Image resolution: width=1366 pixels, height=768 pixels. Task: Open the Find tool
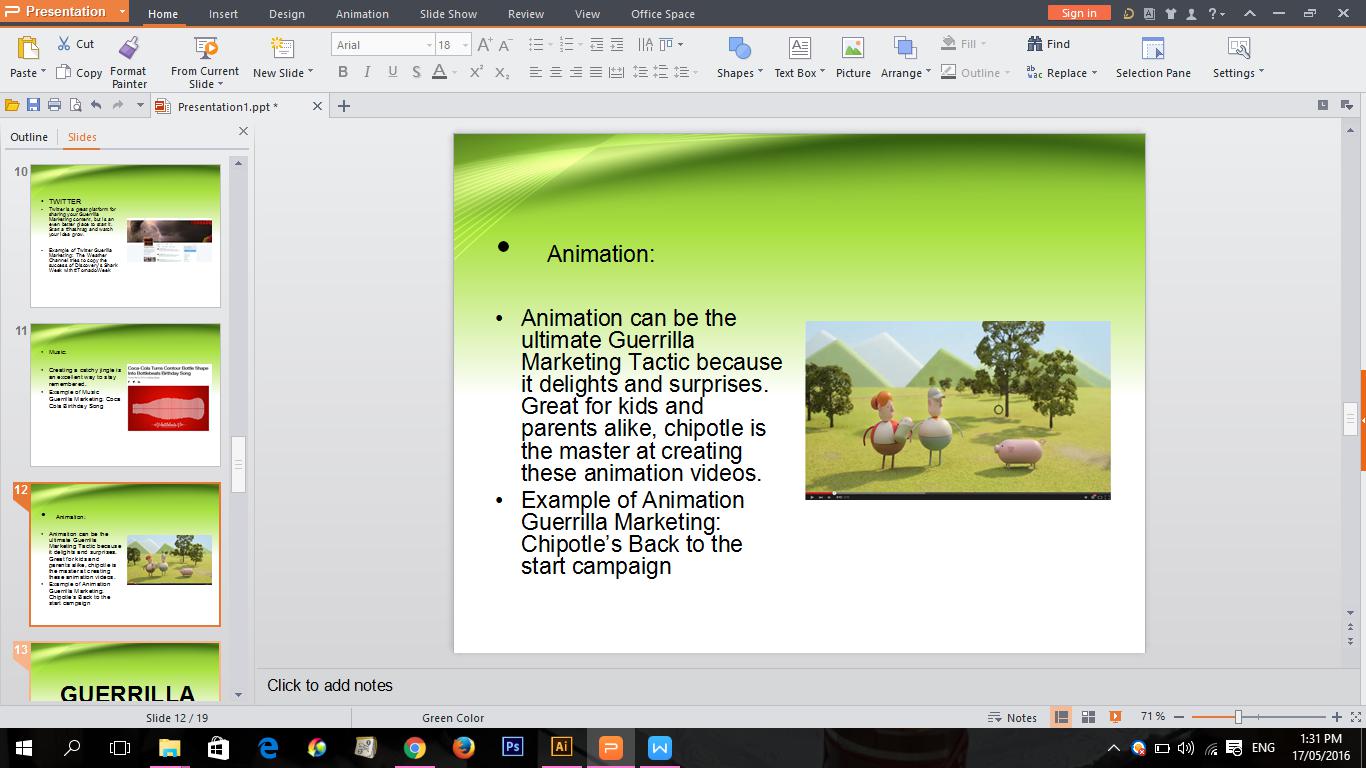pyautogui.click(x=1048, y=44)
